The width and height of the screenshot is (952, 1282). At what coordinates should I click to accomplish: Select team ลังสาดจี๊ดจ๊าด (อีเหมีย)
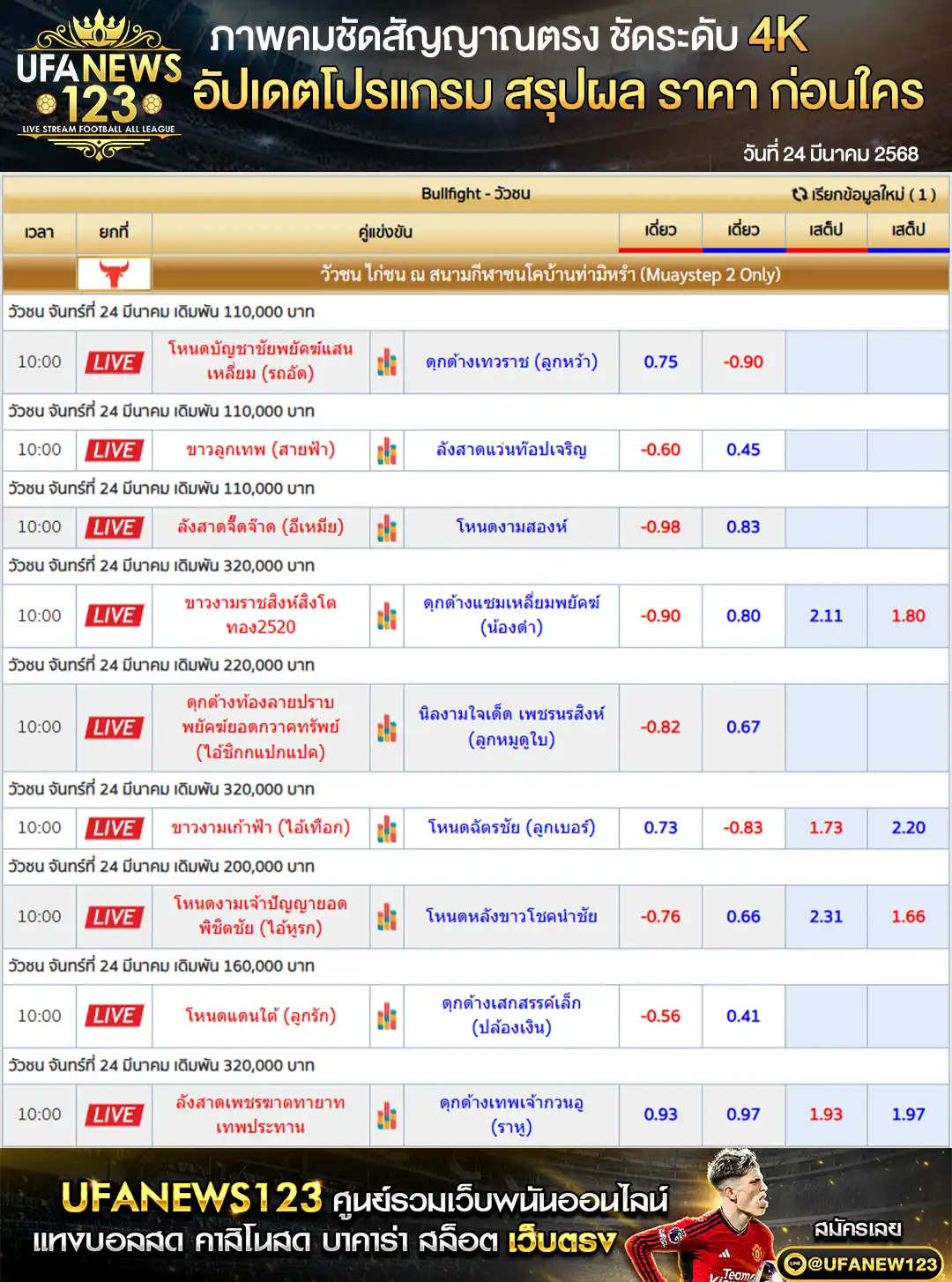pos(261,527)
